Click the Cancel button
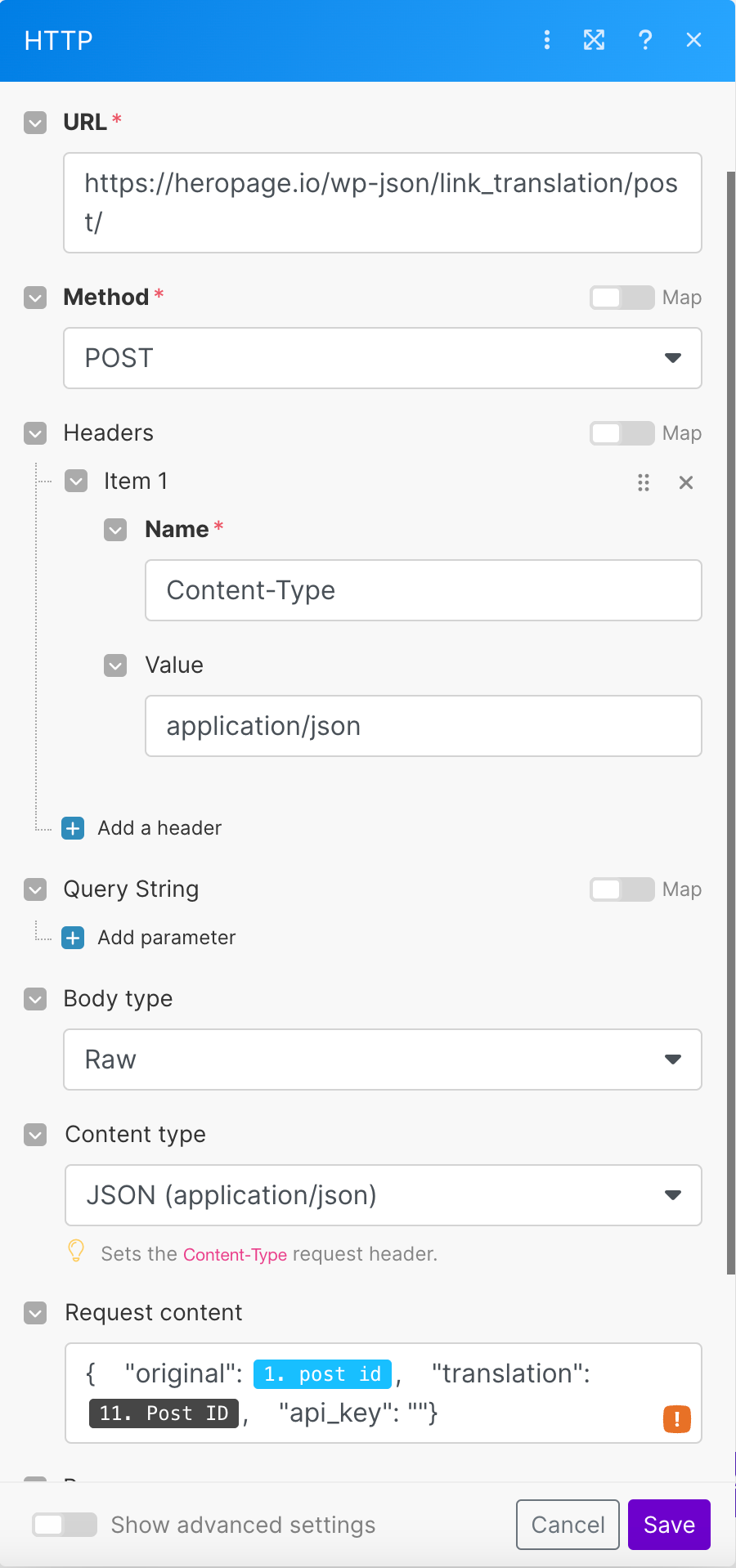Image resolution: width=736 pixels, height=1568 pixels. (x=568, y=1525)
